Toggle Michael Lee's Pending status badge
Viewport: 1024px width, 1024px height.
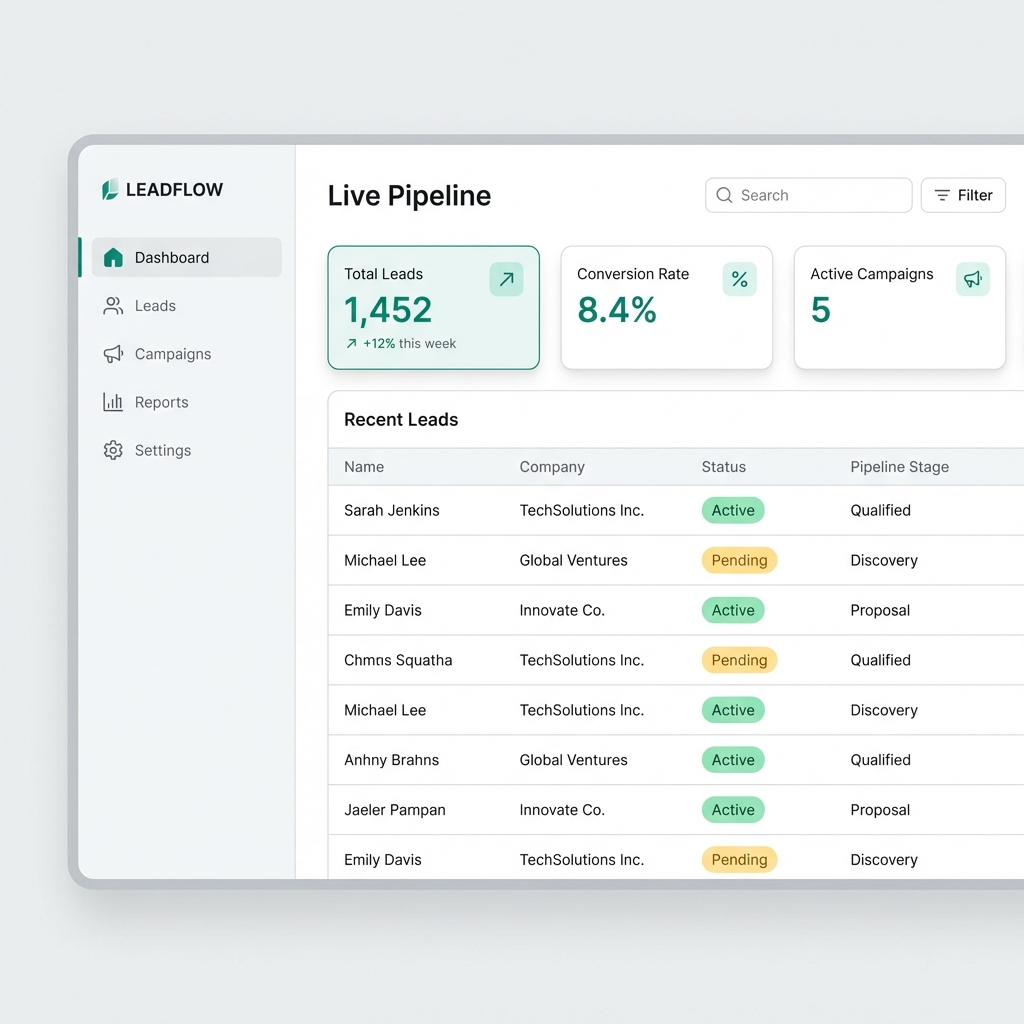(x=739, y=560)
